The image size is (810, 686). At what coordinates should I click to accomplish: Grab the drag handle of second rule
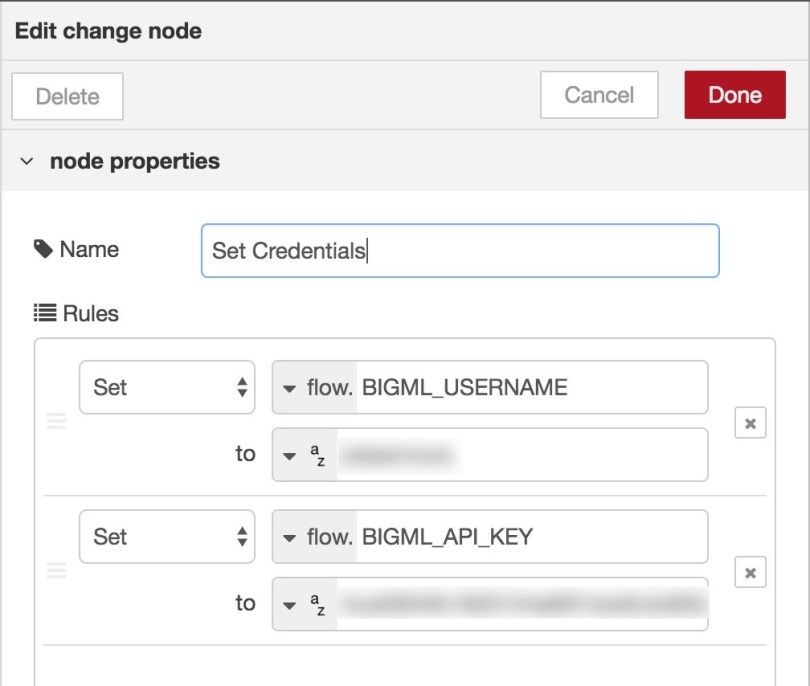[57, 571]
